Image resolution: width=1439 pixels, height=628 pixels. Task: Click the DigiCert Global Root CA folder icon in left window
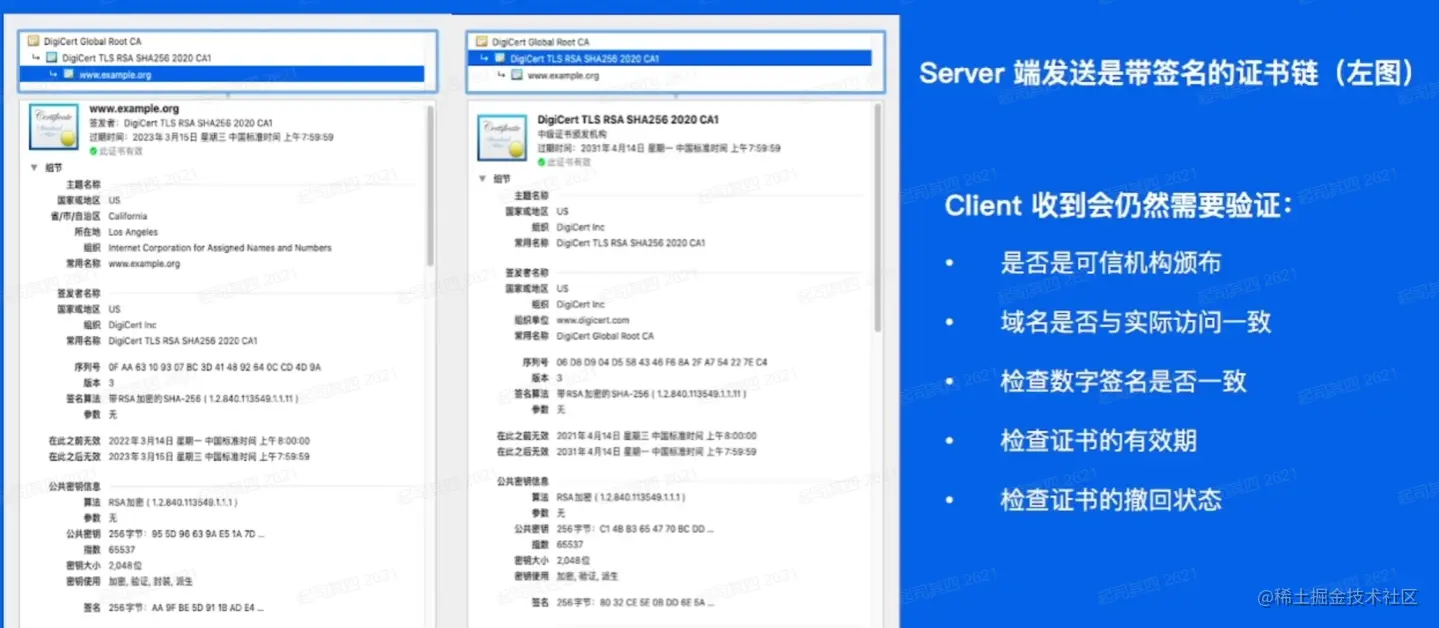[x=34, y=42]
